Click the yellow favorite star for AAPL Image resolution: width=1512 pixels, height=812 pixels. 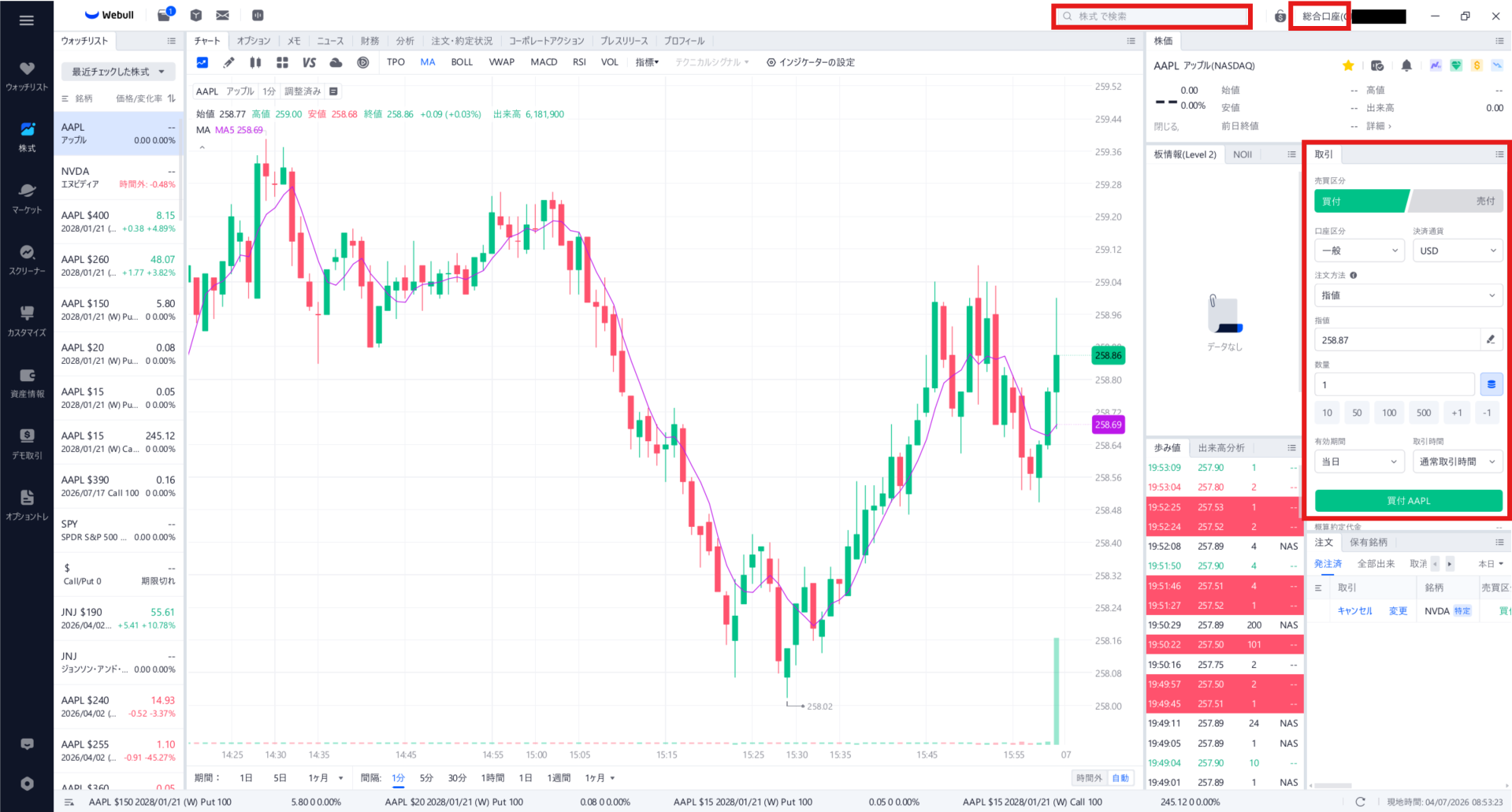(1348, 65)
